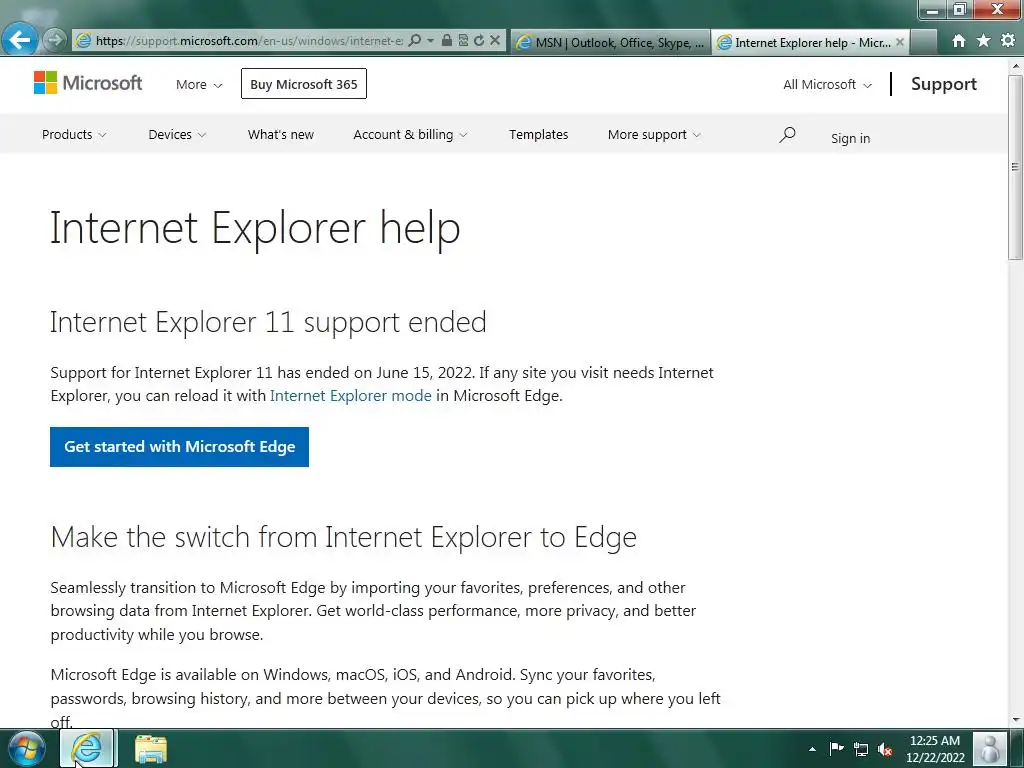Open a new blank tab button
The height and width of the screenshot is (768, 1024).
pos(923,42)
